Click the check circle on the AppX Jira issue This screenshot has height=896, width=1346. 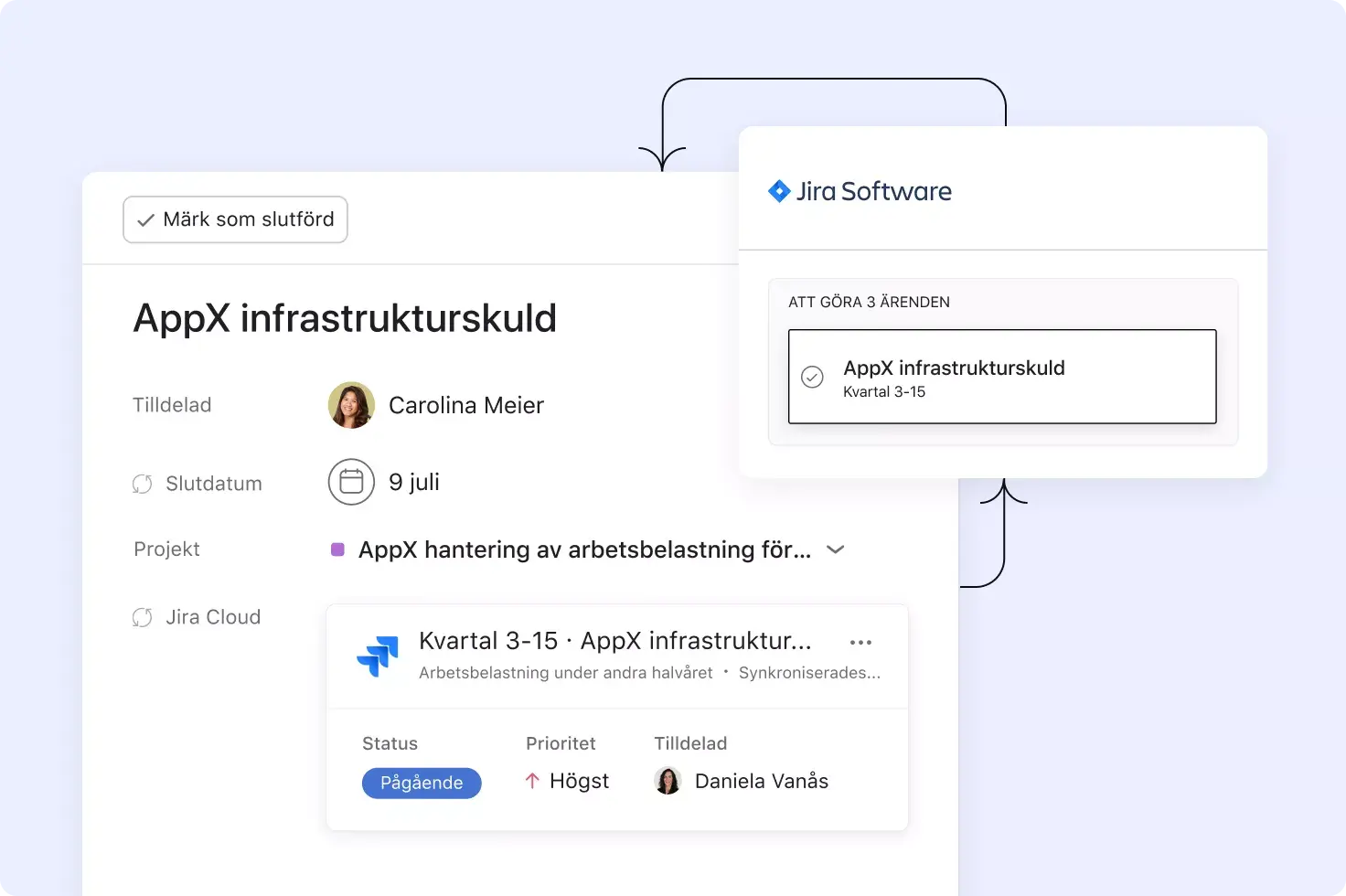click(x=812, y=376)
